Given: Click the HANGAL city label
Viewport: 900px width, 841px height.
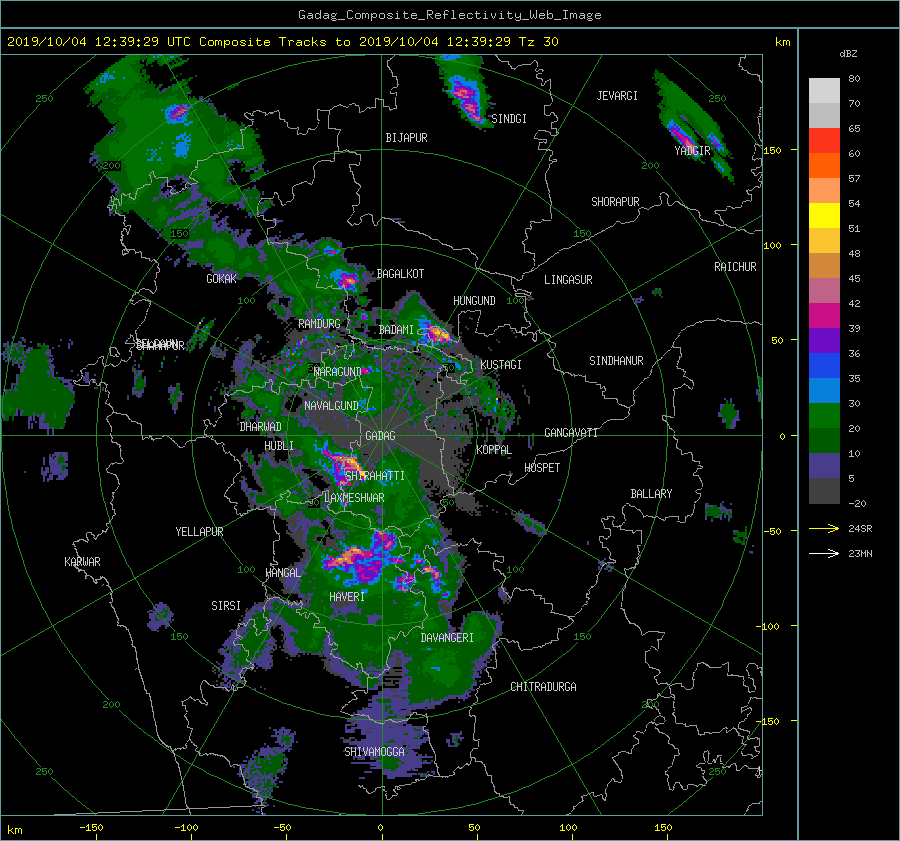Looking at the screenshot, I should tap(283, 573).
